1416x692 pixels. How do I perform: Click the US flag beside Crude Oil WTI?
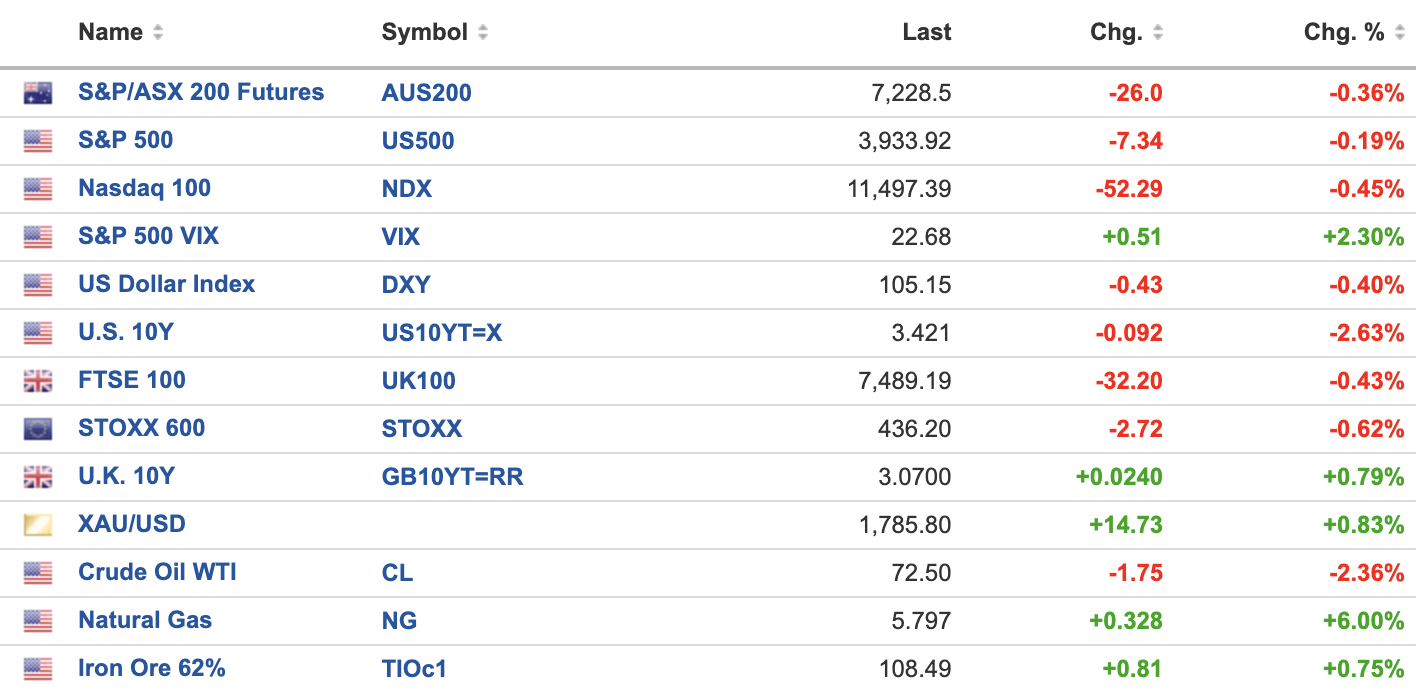(x=38, y=573)
